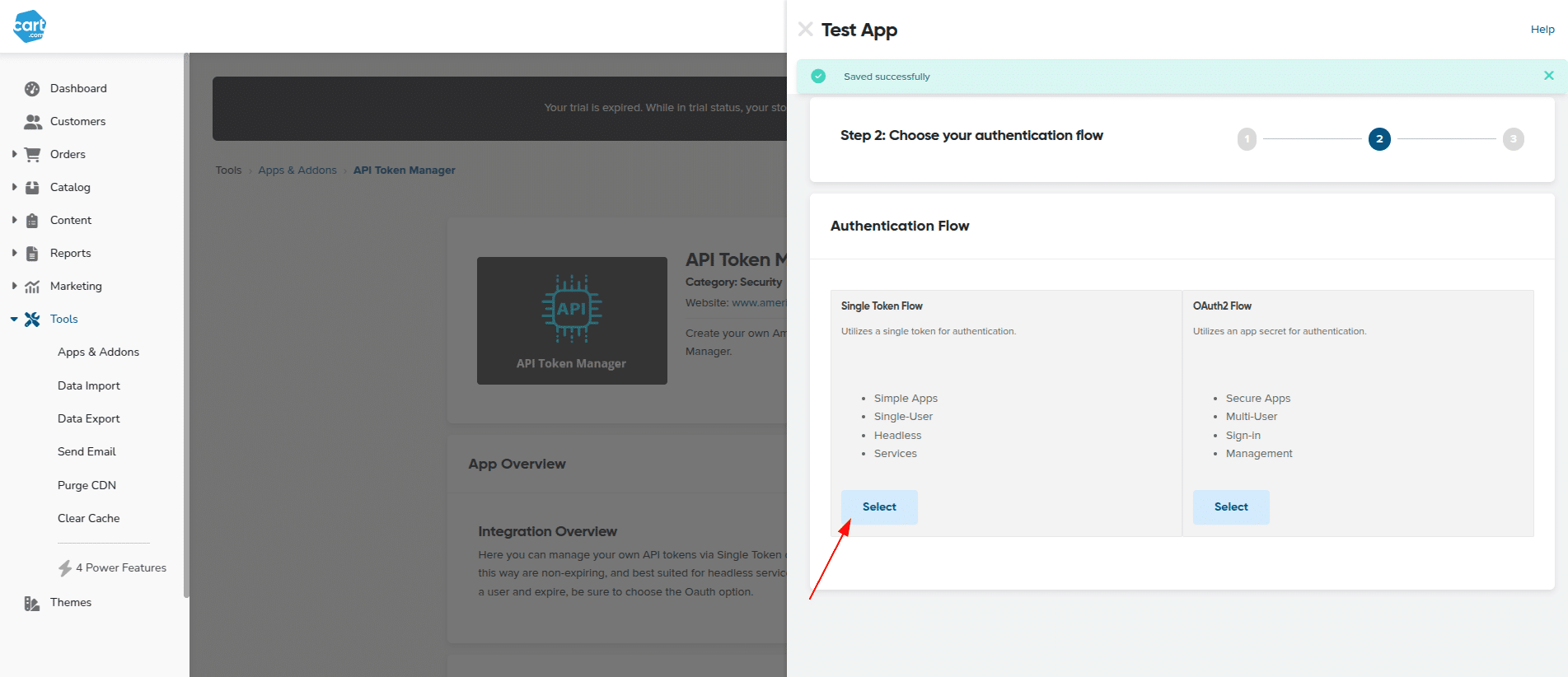This screenshot has width=1568, height=677.
Task: Click the Orders shopping cart icon
Action: [32, 154]
